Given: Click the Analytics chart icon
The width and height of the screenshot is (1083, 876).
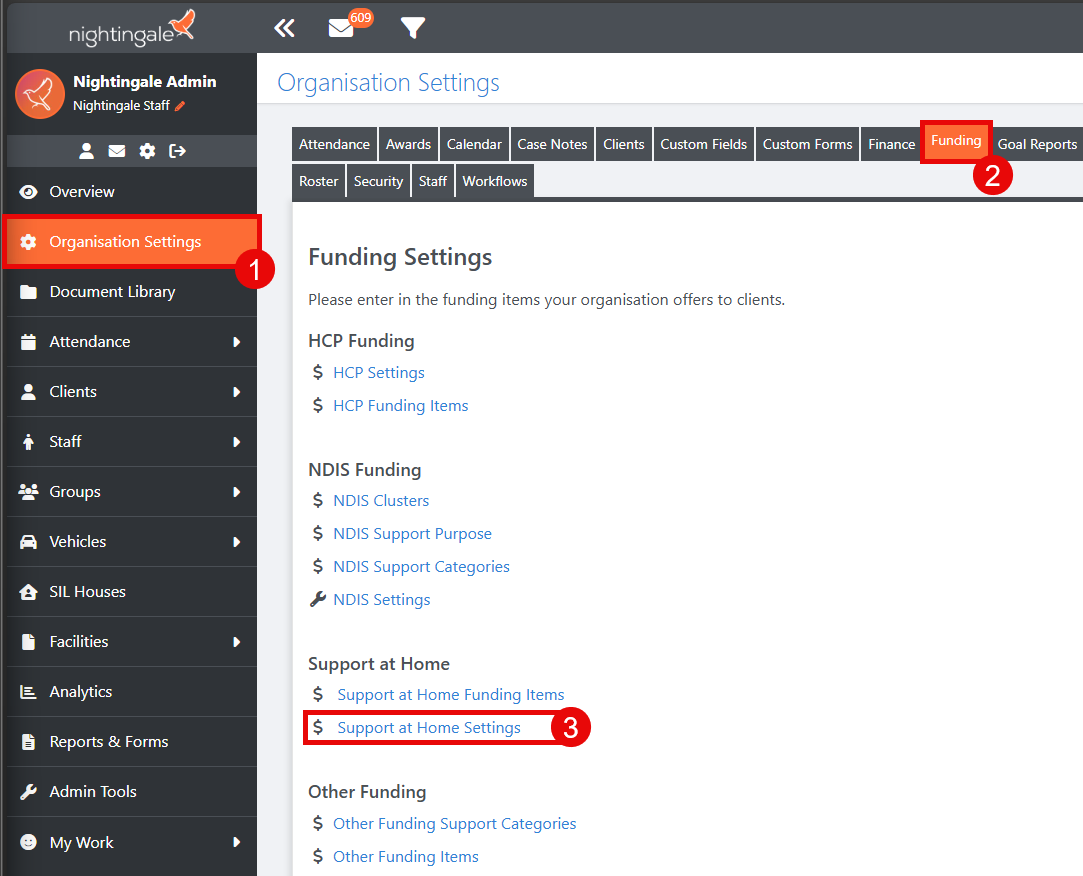Looking at the screenshot, I should 28,692.
